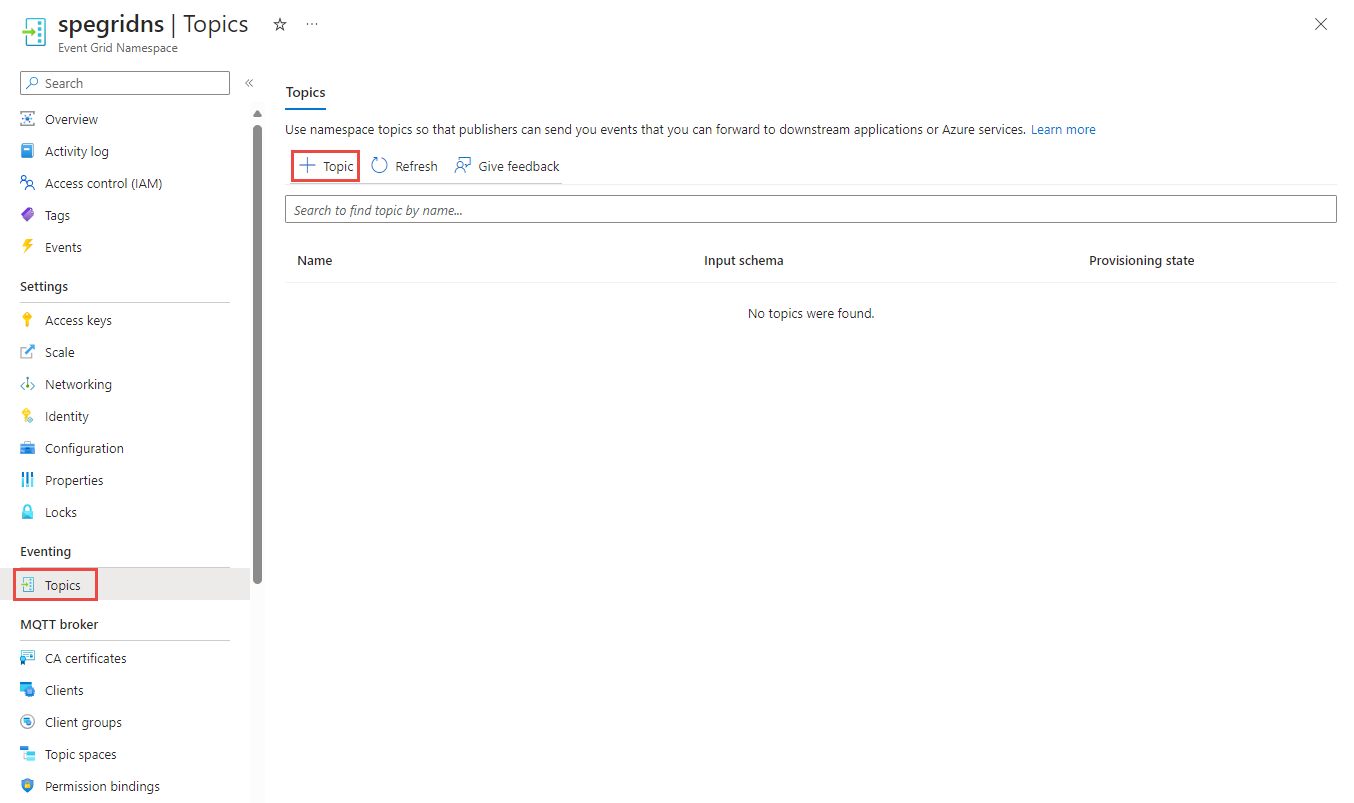Favorite the page with the star icon
Viewport: 1354px width, 803px height.
tap(280, 24)
